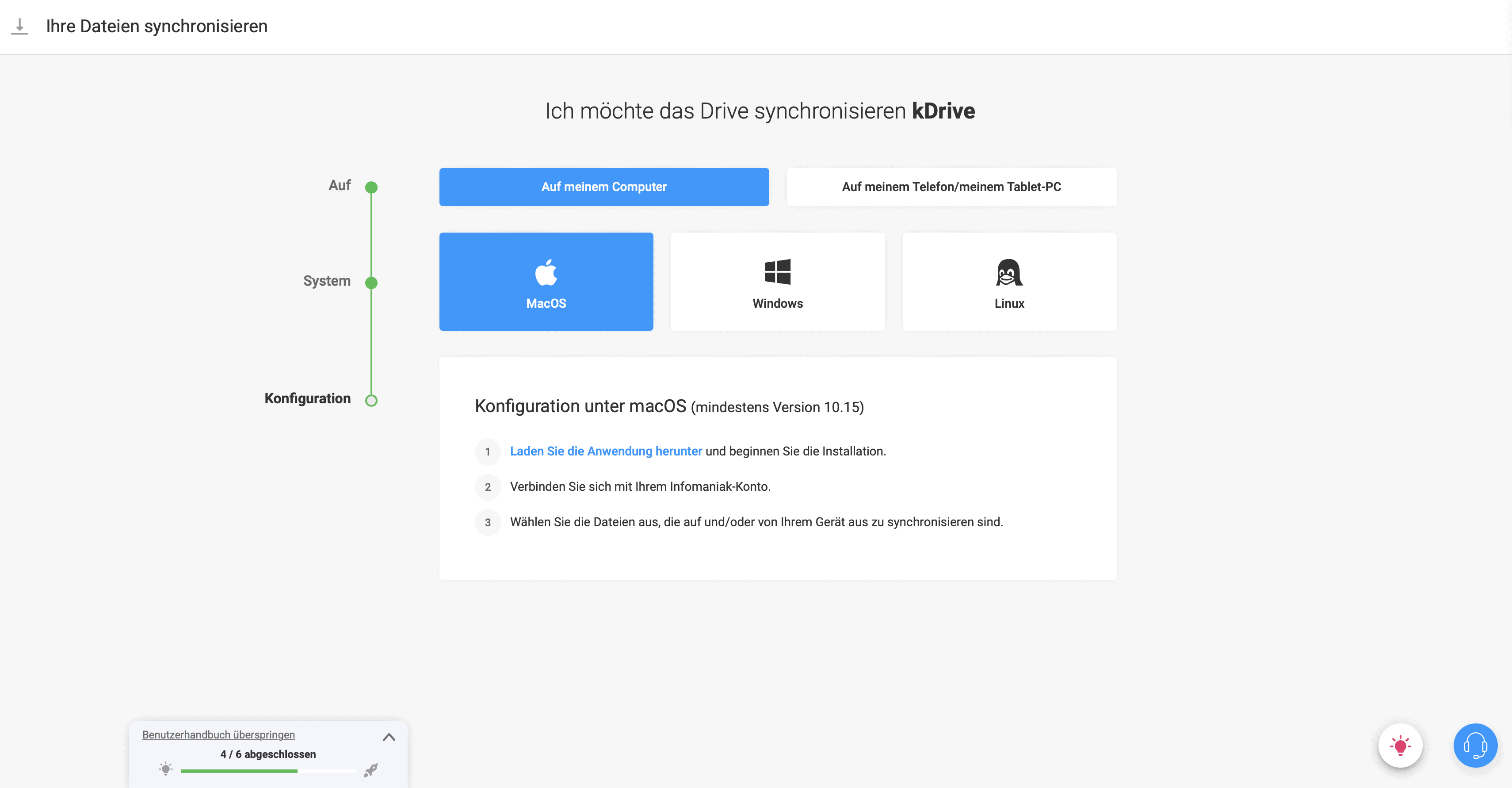
Task: Click the 4 / 6 abgeschlossen text
Action: [267, 754]
